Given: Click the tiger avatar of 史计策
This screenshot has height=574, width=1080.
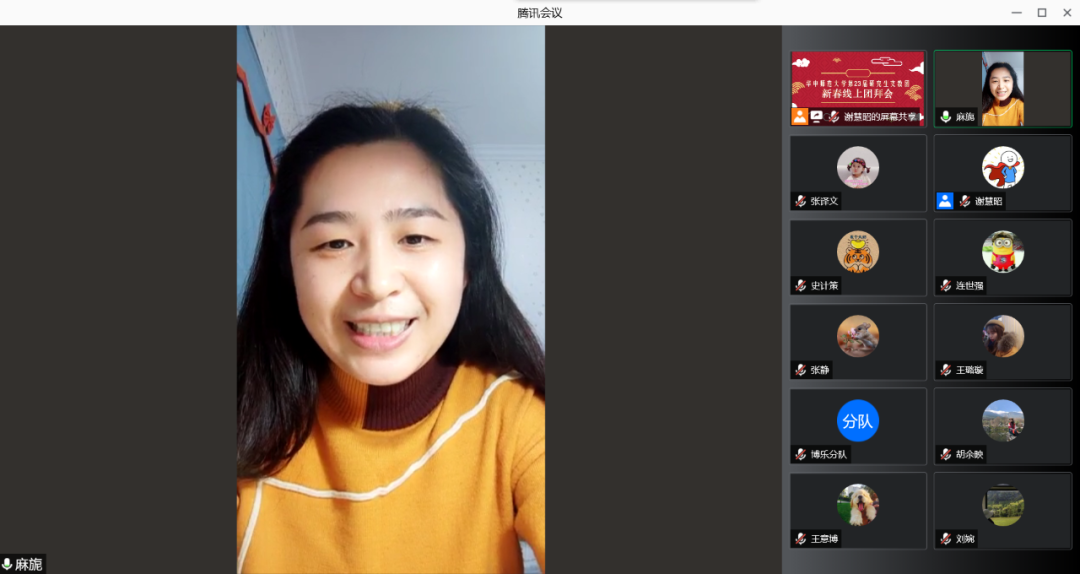Looking at the screenshot, I should pos(857,252).
